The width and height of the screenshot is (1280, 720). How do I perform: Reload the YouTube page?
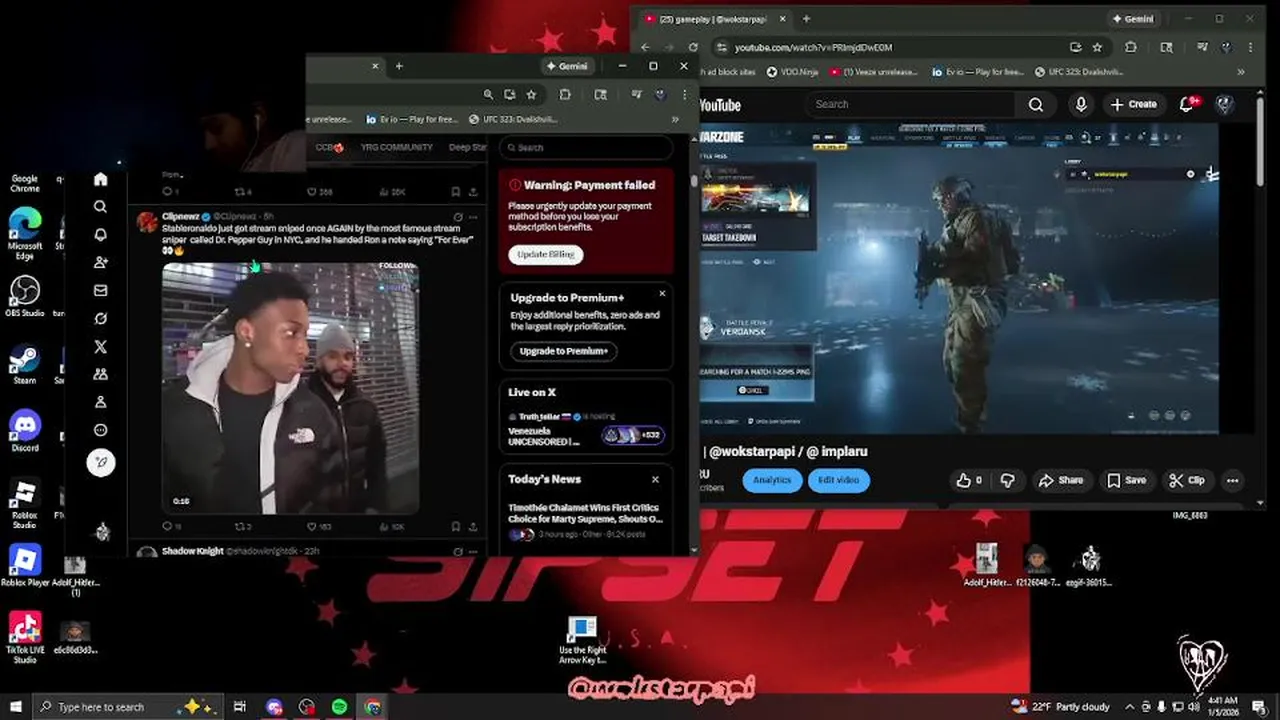click(x=693, y=47)
